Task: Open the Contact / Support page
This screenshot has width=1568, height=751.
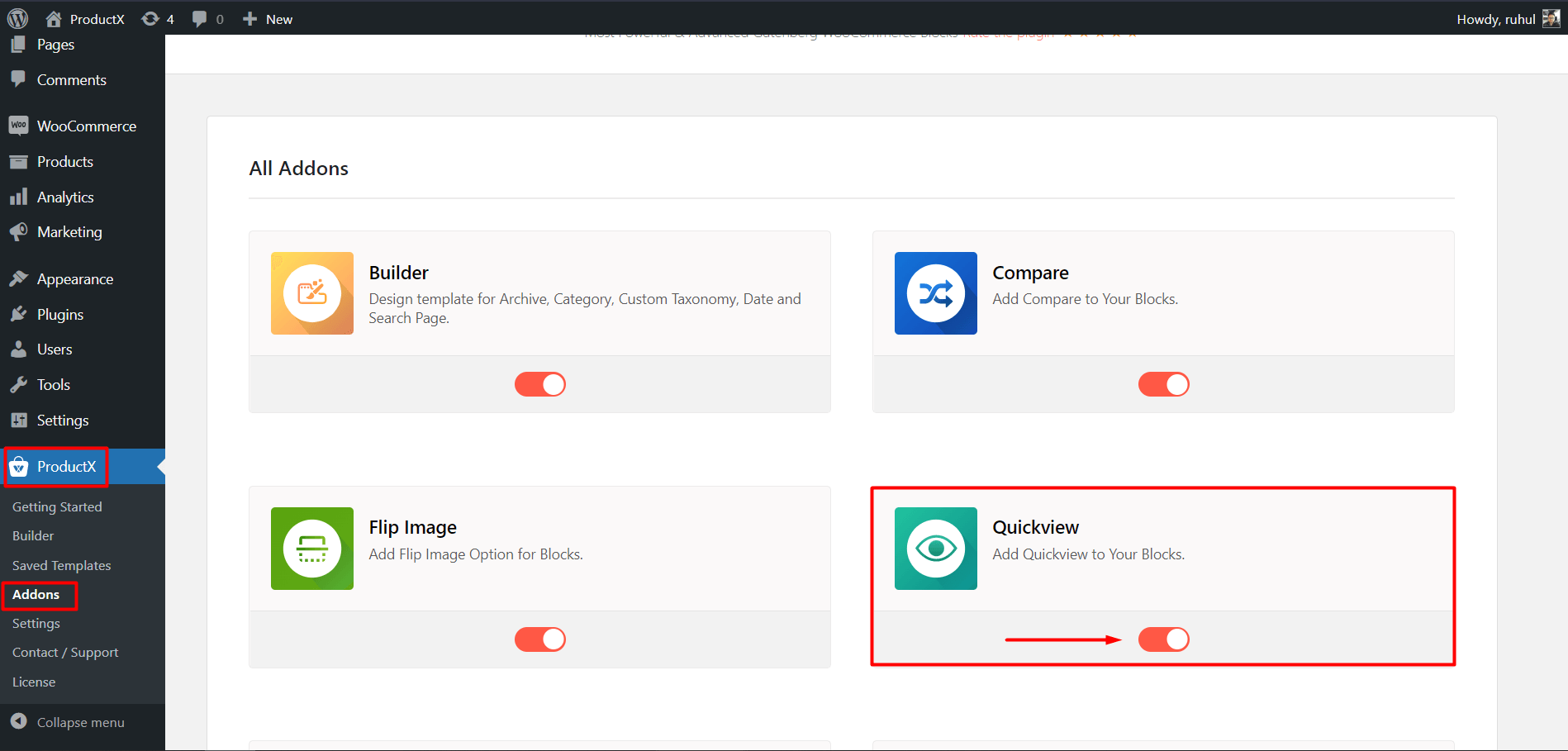Action: tap(65, 652)
